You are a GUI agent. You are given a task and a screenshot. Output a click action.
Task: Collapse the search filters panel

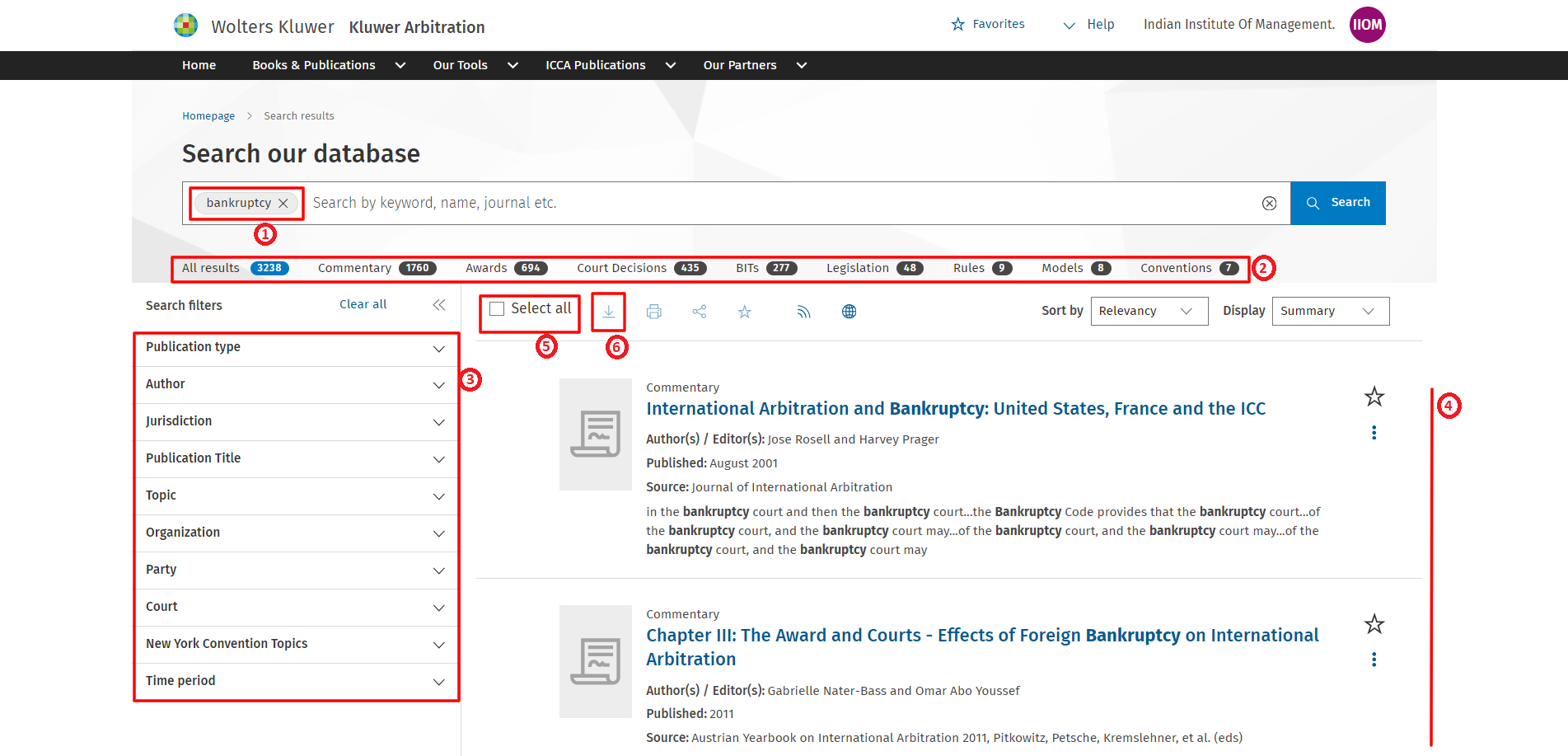click(x=439, y=305)
